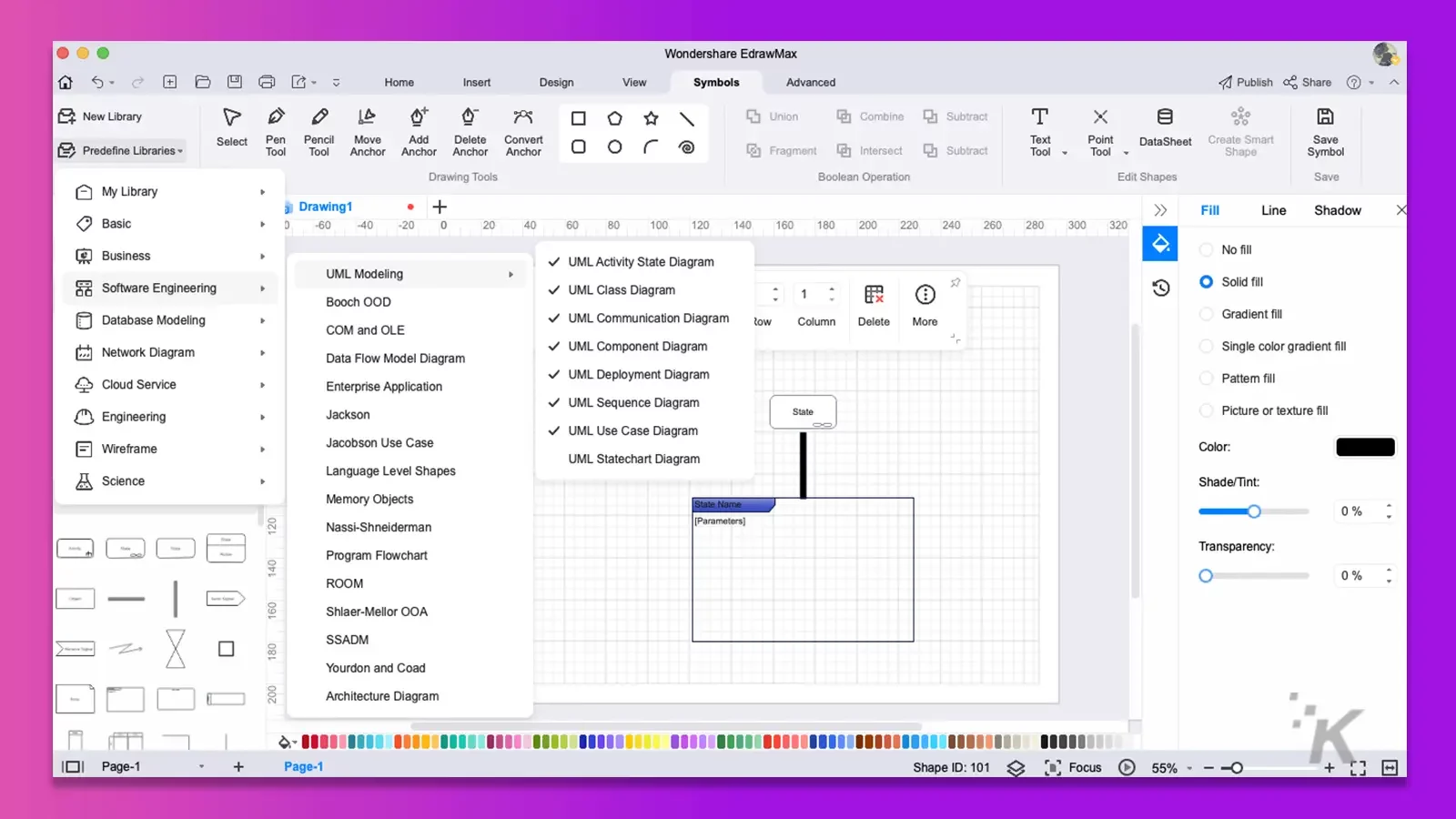Expand the UML Modeling submenu
The width and height of the screenshot is (1456, 819).
(x=410, y=274)
